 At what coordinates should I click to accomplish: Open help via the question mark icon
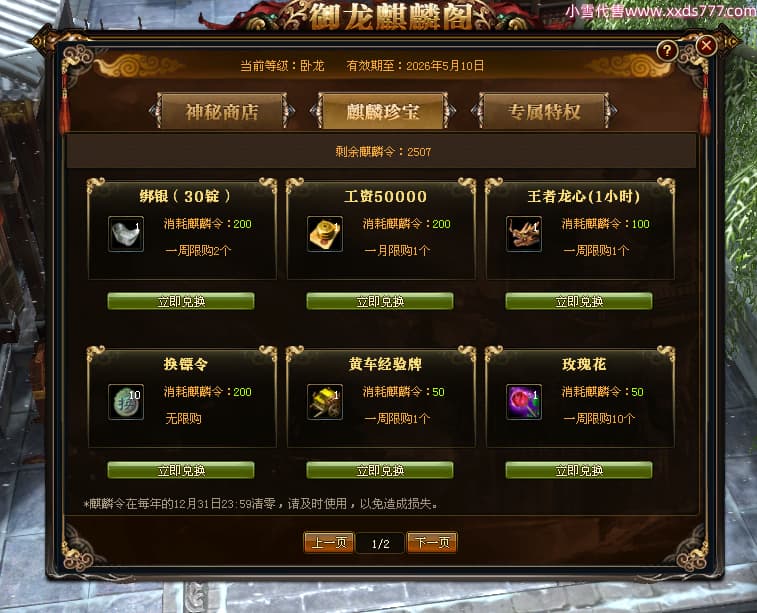[667, 50]
